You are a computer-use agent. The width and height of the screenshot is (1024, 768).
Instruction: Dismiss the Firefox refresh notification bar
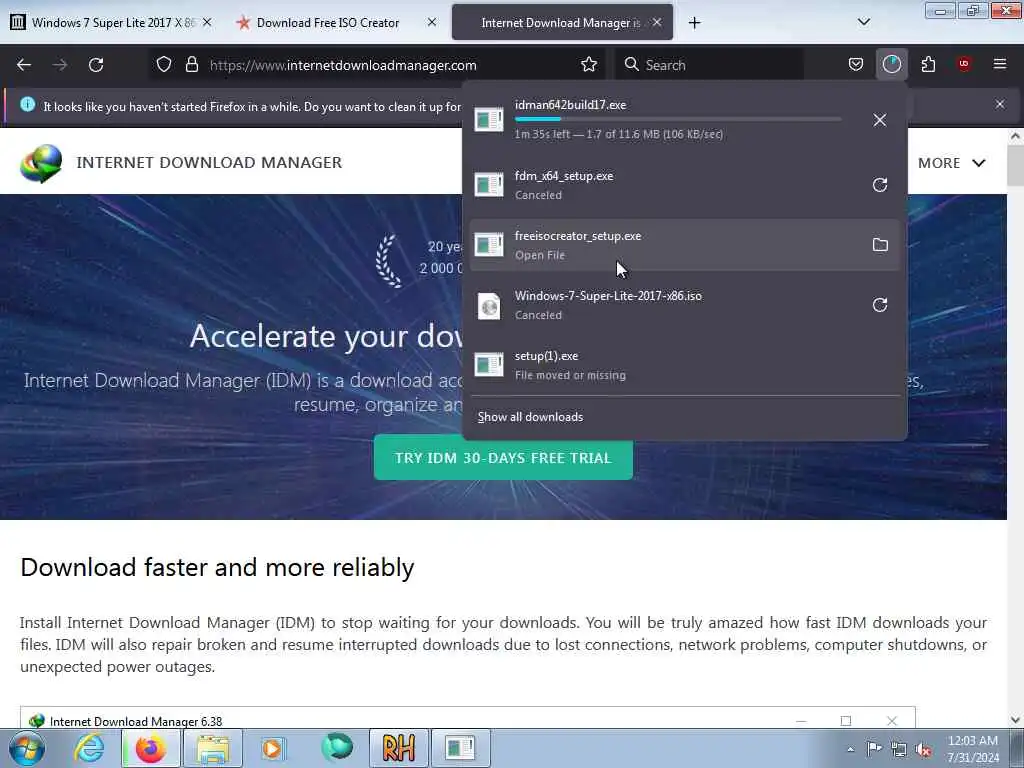pyautogui.click(x=1000, y=104)
